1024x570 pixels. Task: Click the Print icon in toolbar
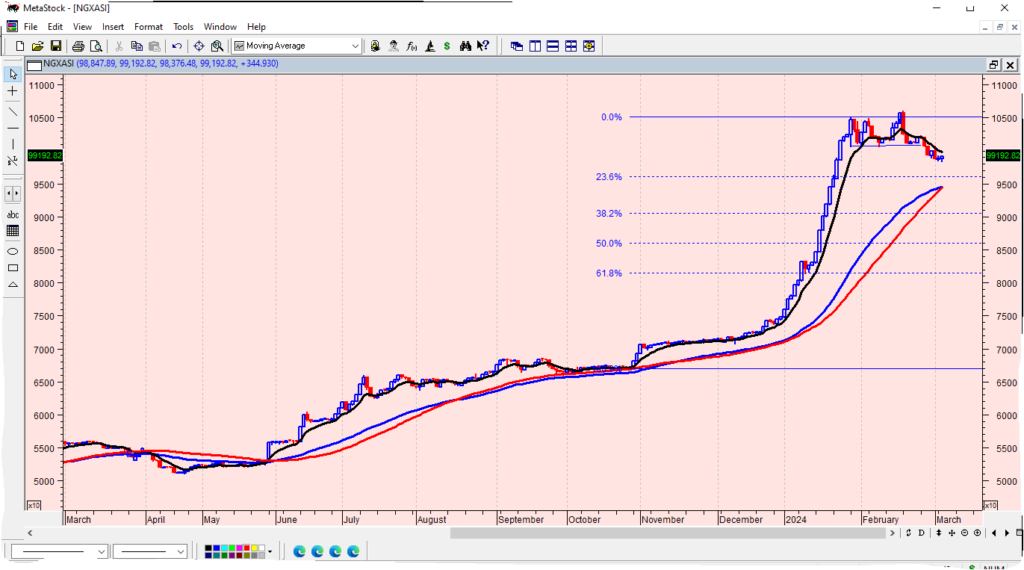(77, 46)
